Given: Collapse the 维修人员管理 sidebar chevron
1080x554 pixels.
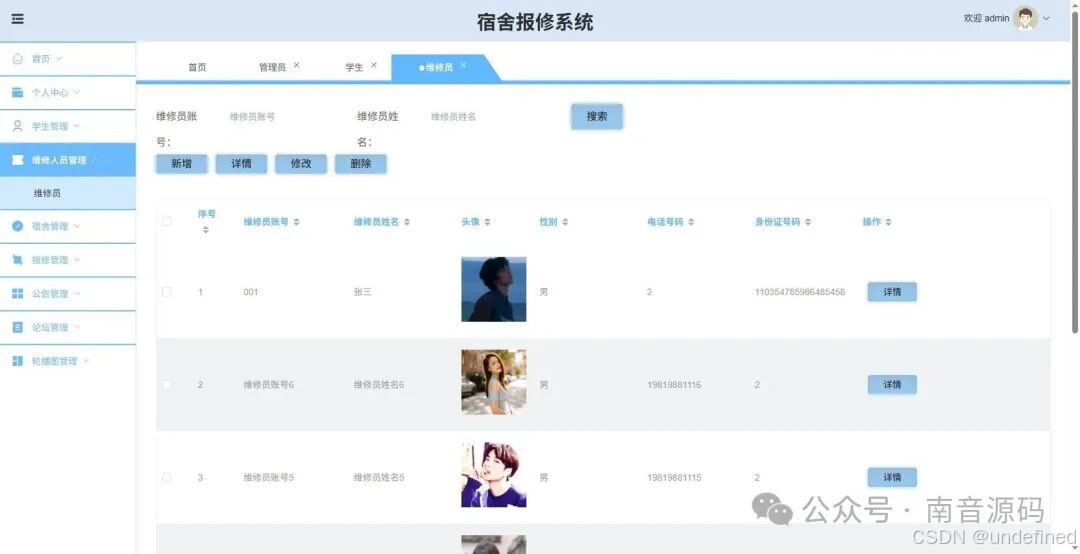Looking at the screenshot, I should tap(95, 160).
